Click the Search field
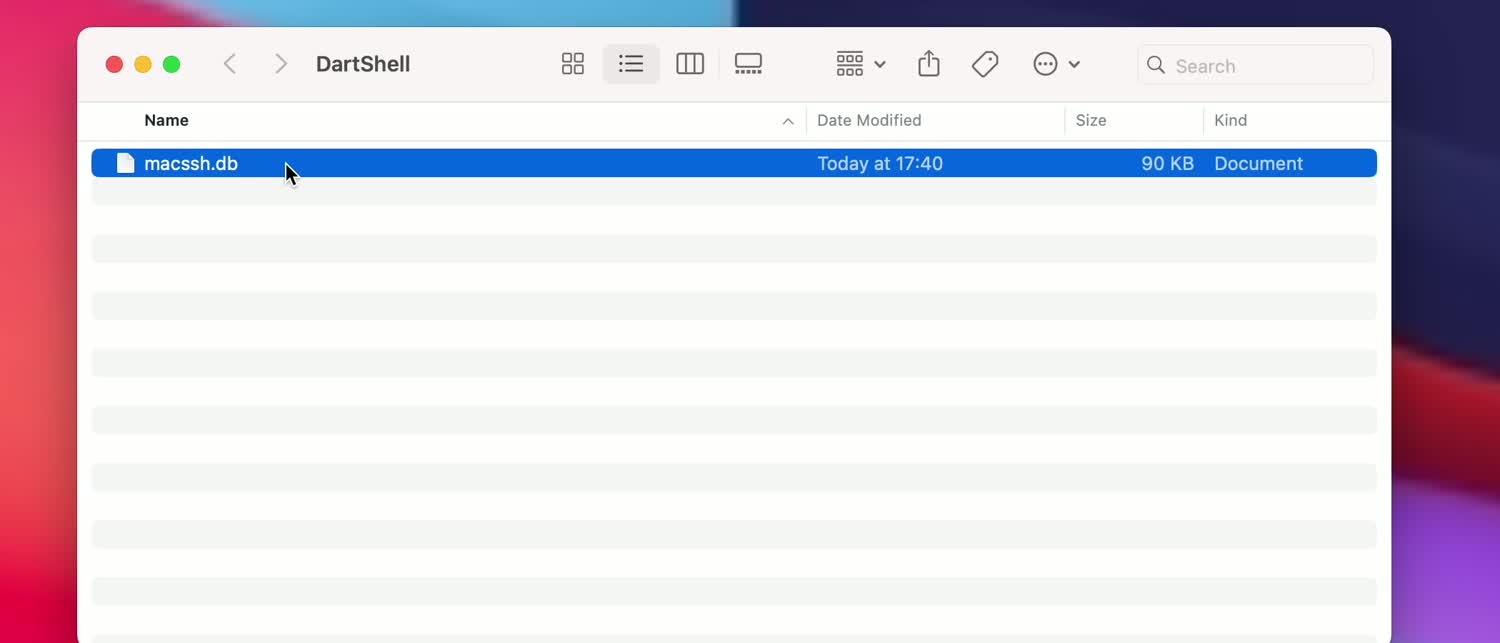The height and width of the screenshot is (643, 1500). [x=1256, y=65]
